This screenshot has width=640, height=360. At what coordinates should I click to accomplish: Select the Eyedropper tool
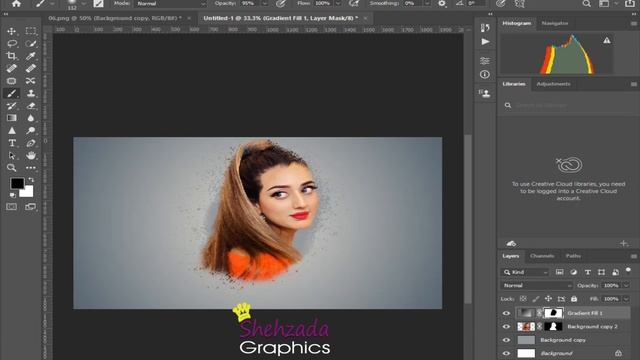(x=31, y=56)
